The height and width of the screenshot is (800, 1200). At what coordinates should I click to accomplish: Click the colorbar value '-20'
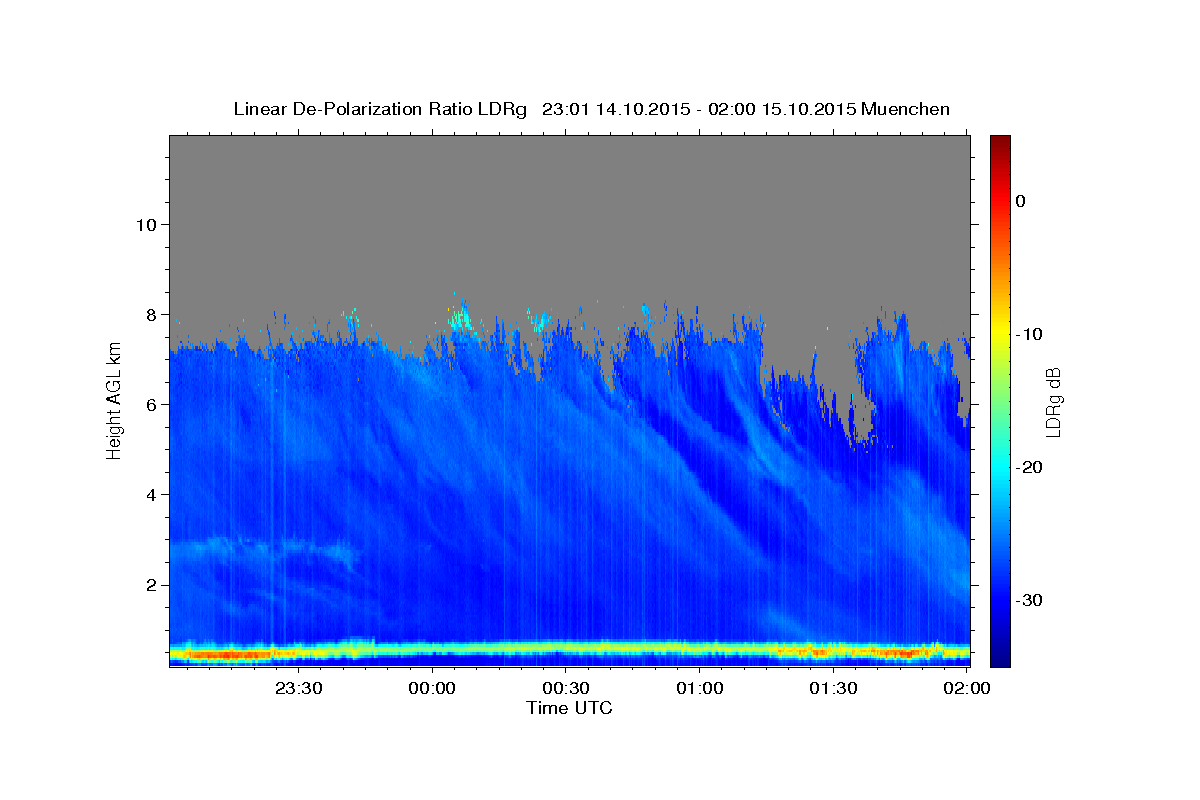coord(1030,467)
